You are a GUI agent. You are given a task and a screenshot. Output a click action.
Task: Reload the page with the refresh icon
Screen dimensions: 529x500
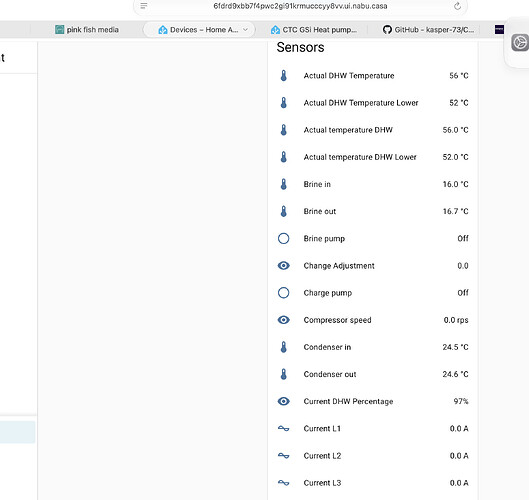(457, 6)
